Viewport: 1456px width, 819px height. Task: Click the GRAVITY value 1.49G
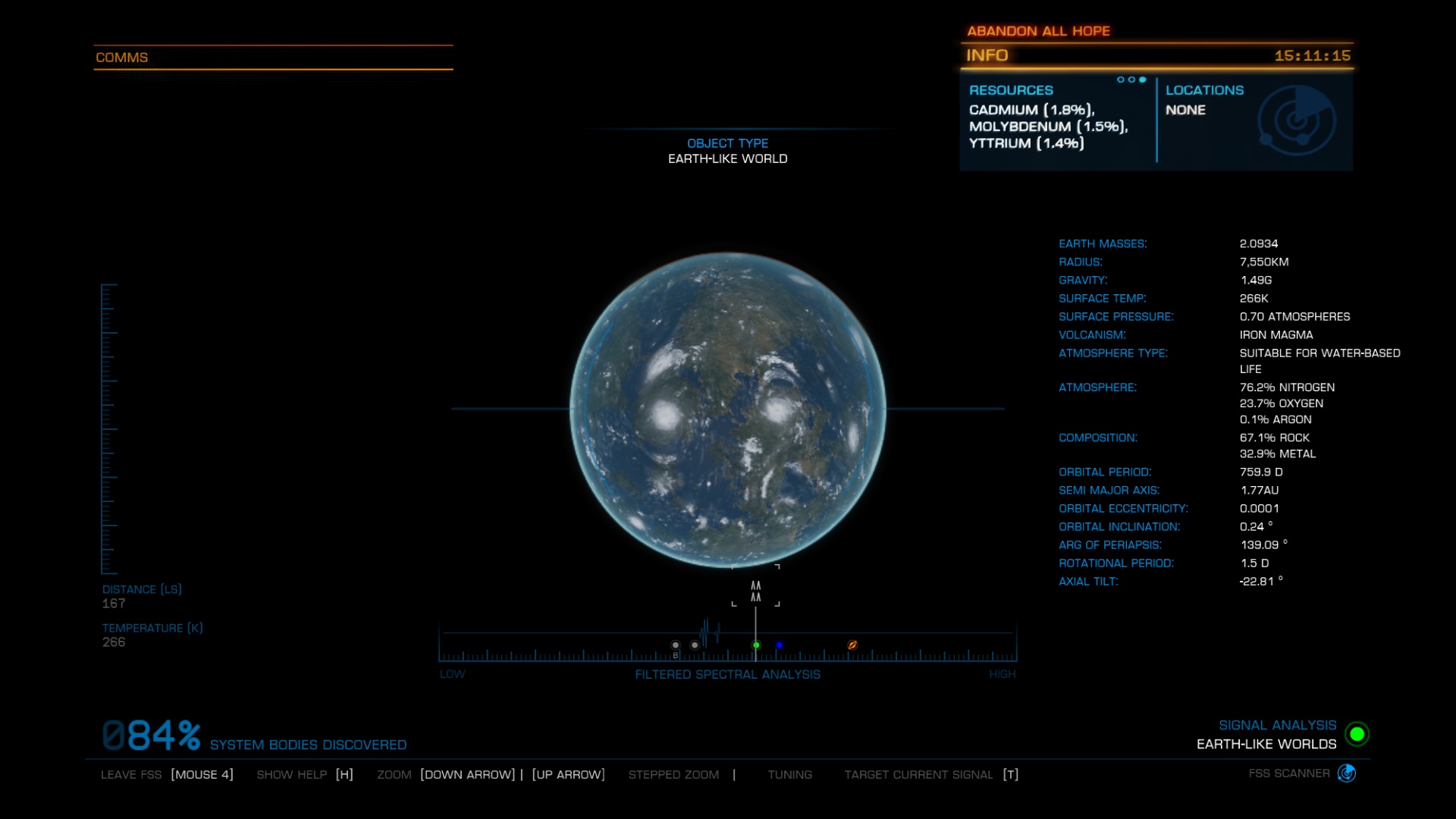coord(1256,280)
